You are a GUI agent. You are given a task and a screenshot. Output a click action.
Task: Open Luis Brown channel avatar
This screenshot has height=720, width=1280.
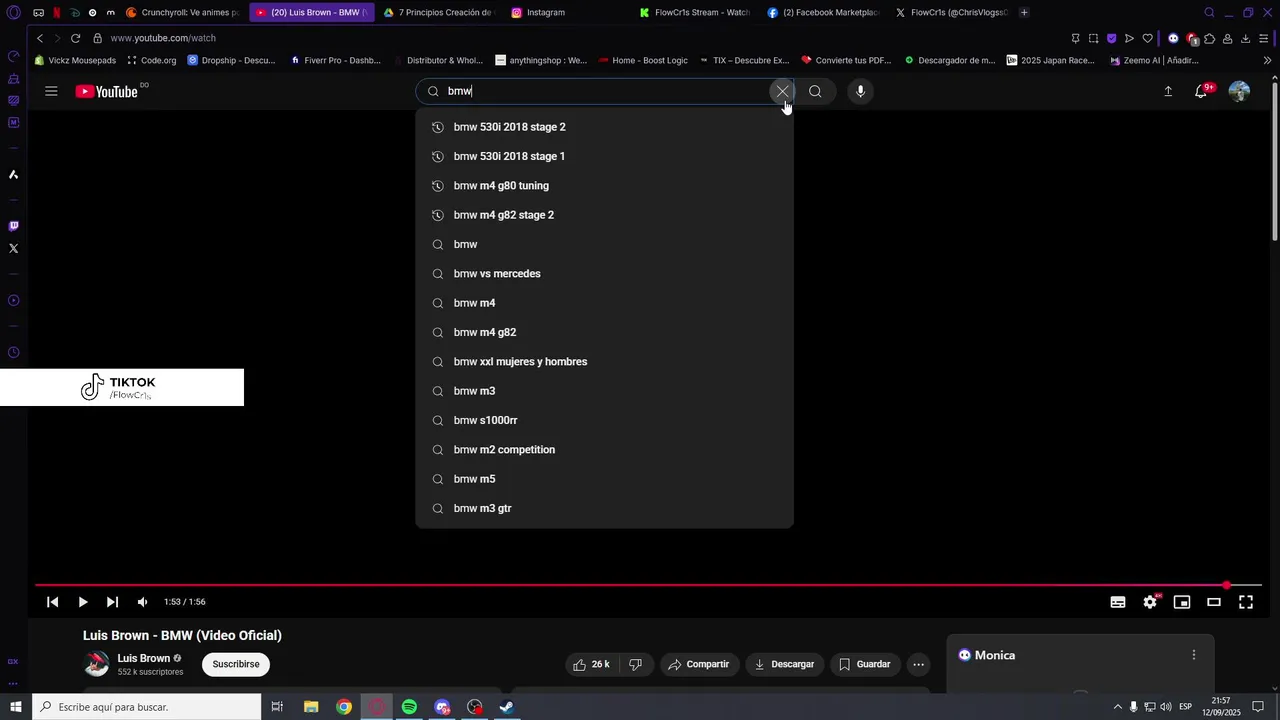point(96,664)
